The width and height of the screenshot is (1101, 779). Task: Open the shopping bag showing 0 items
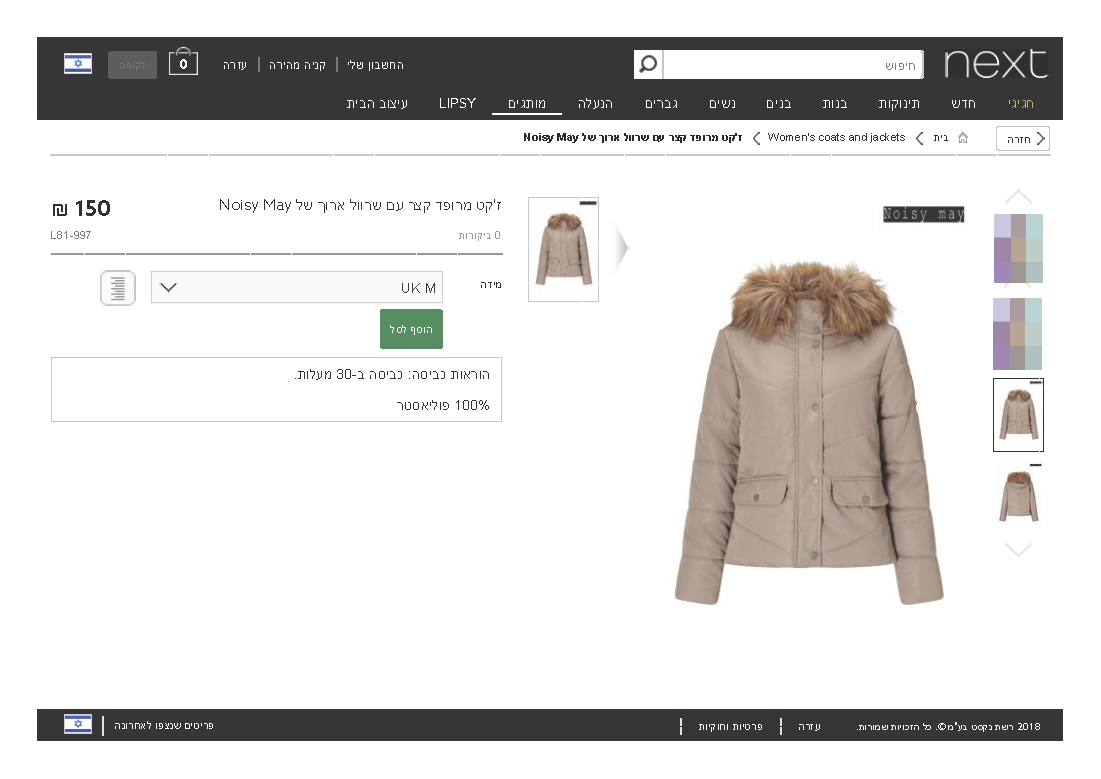183,61
